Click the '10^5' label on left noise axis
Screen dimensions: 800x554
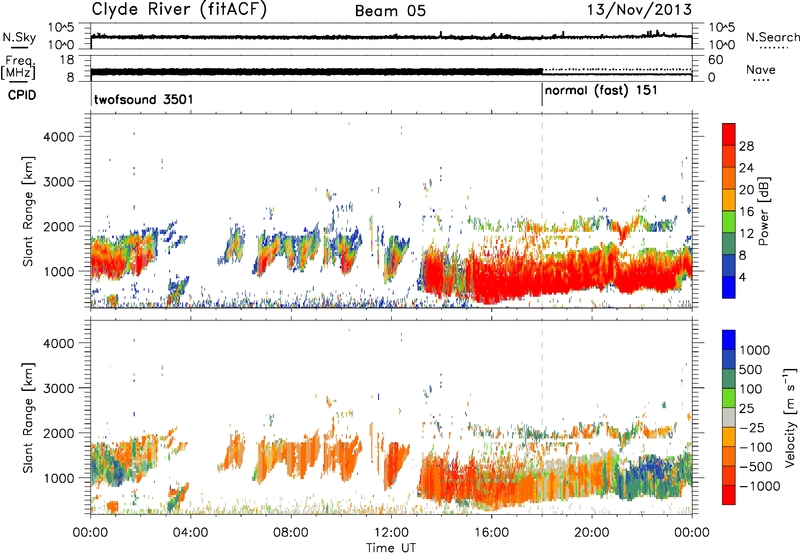62,28
